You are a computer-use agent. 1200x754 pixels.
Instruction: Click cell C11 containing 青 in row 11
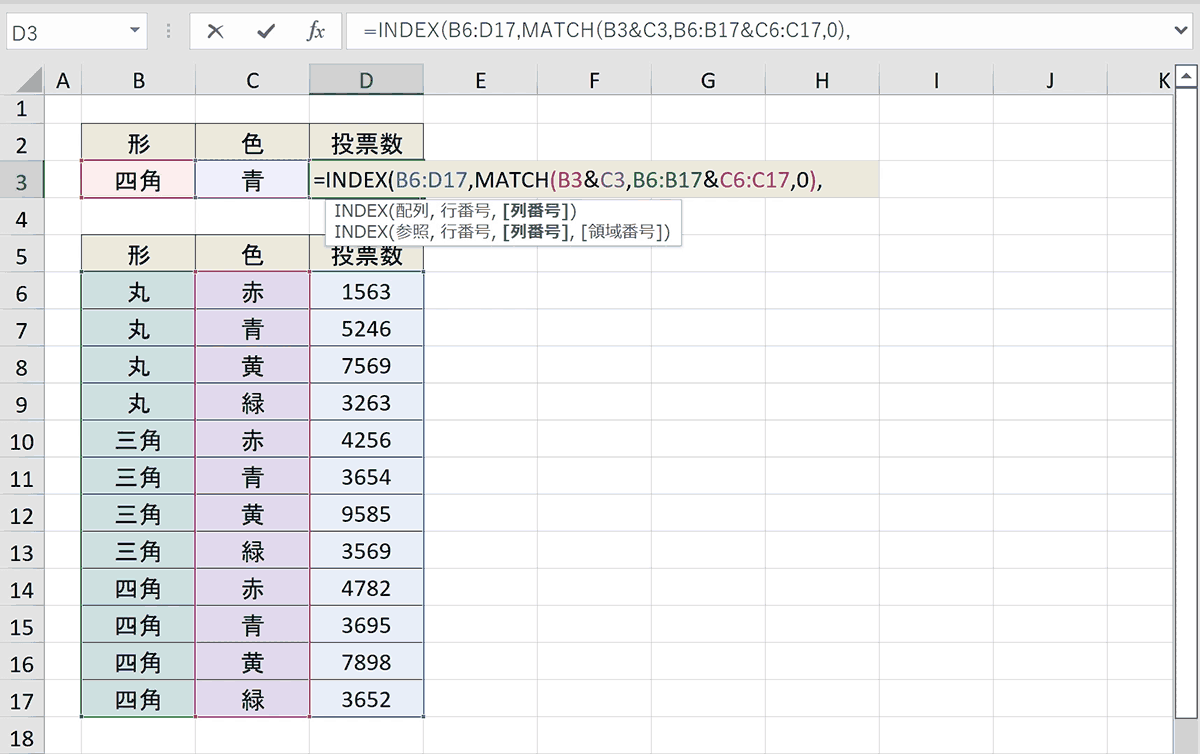[x=252, y=477]
